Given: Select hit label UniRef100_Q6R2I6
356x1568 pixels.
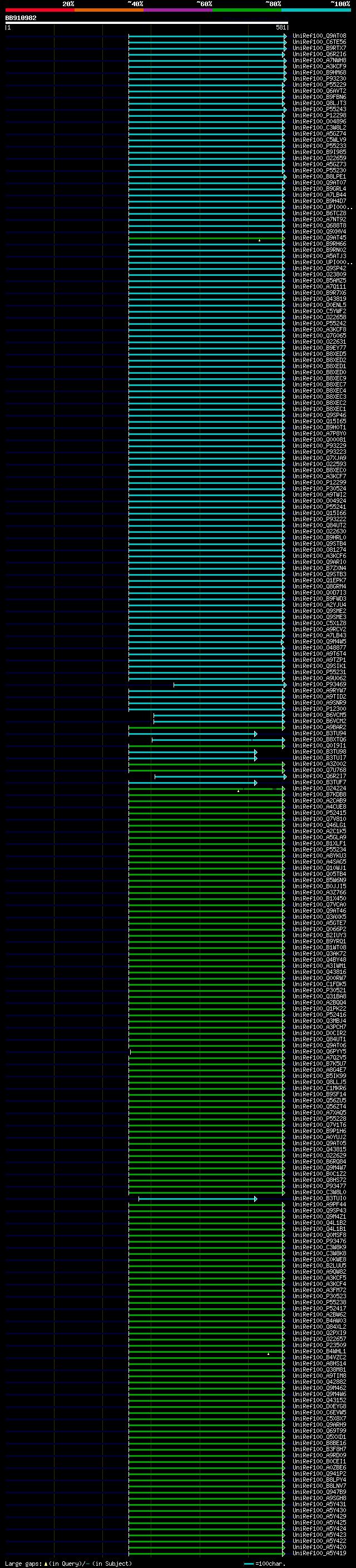Looking at the screenshot, I should [x=319, y=54].
